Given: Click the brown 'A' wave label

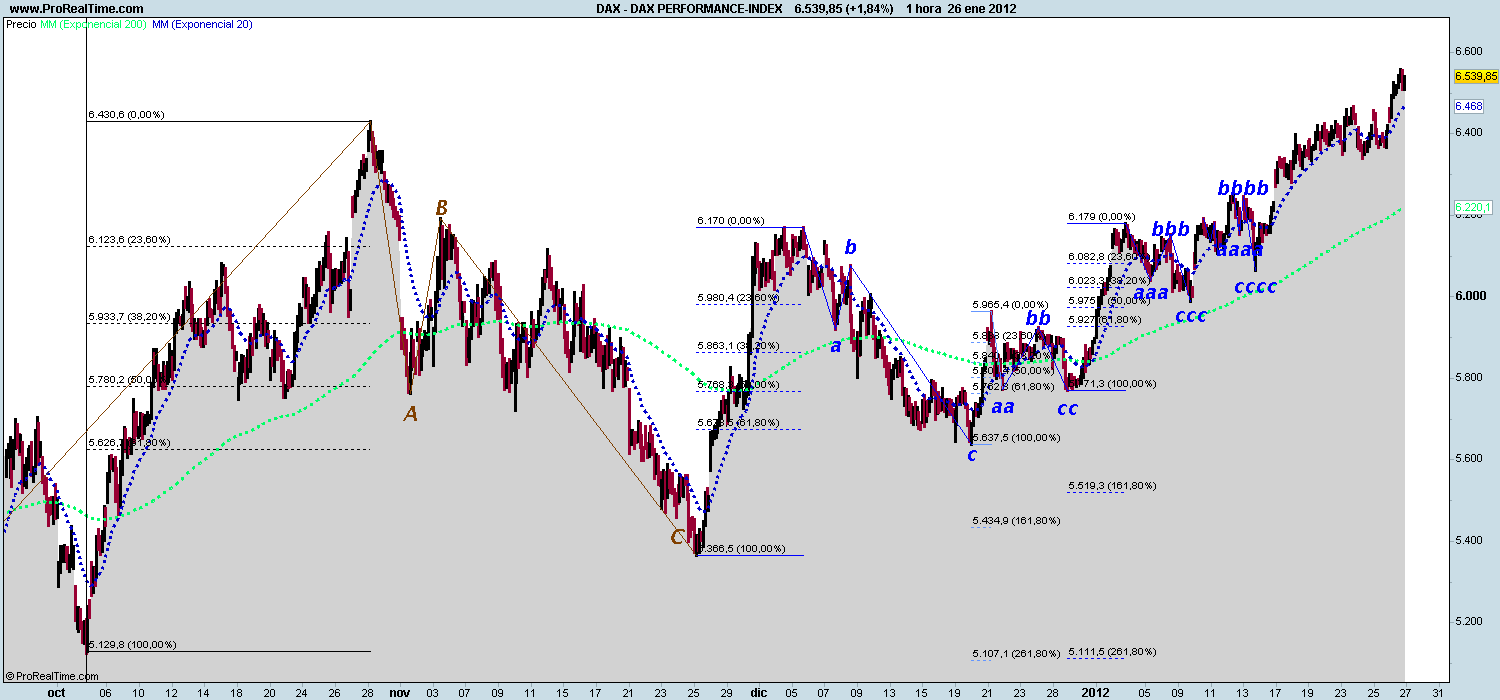Looking at the screenshot, I should (410, 413).
